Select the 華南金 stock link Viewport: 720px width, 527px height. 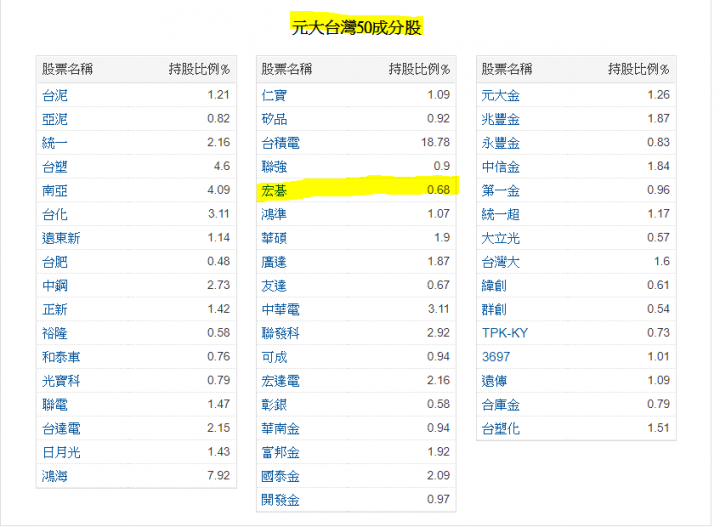click(281, 429)
